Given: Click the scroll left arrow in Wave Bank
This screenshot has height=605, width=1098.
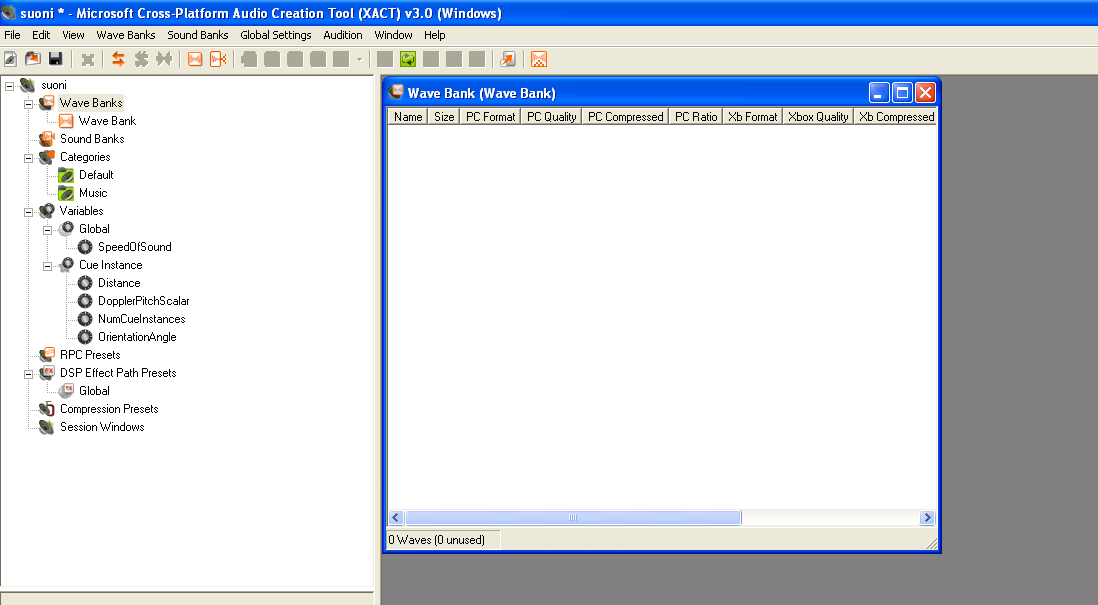Looking at the screenshot, I should coord(396,517).
